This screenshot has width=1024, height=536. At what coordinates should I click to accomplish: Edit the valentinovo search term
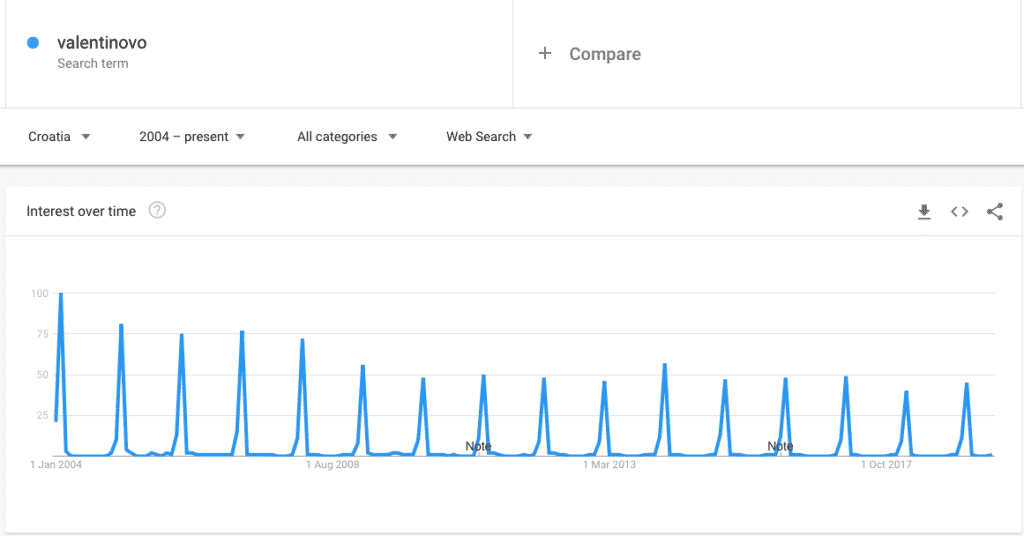(102, 43)
